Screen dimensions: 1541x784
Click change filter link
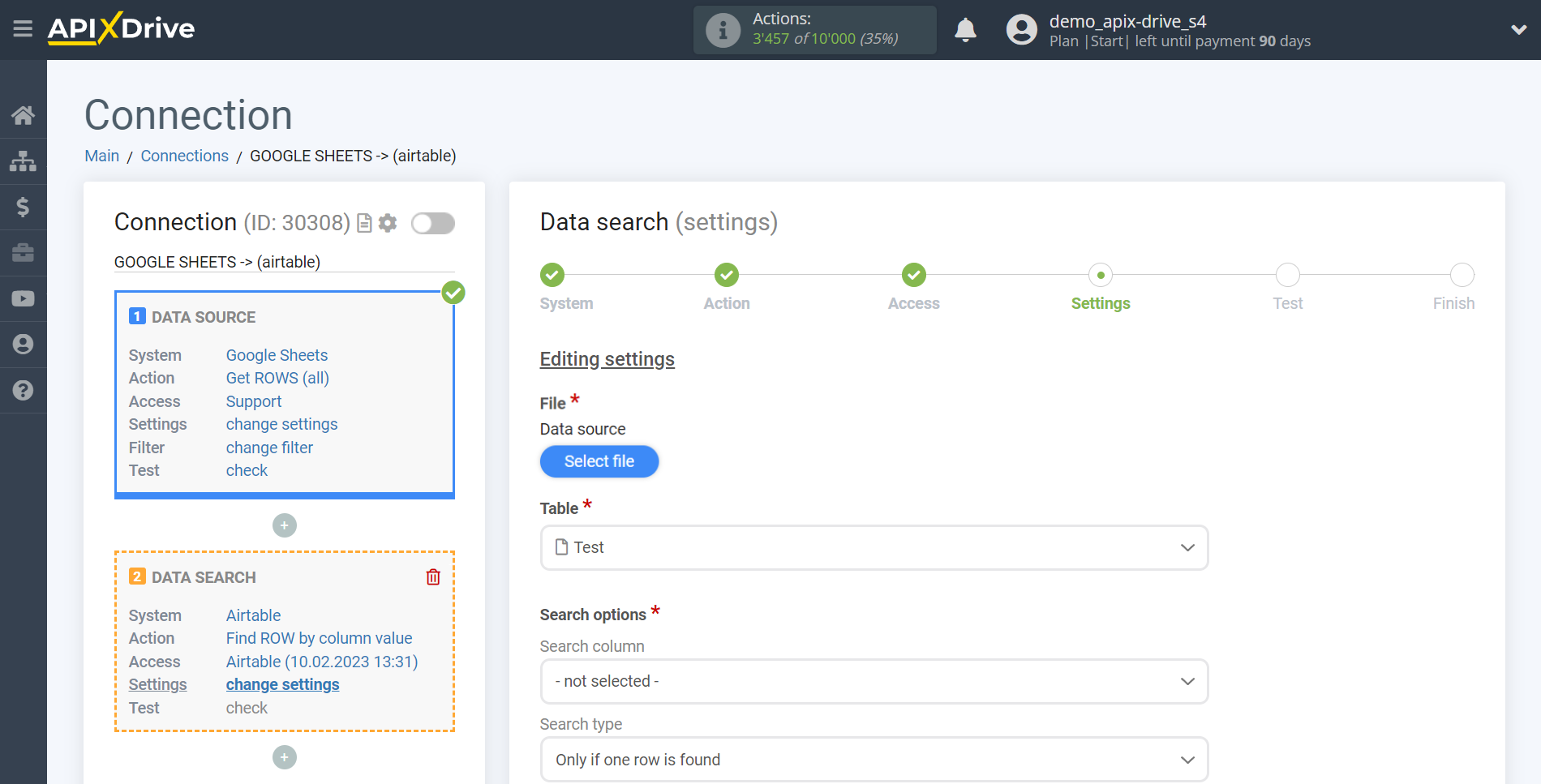[x=269, y=448]
